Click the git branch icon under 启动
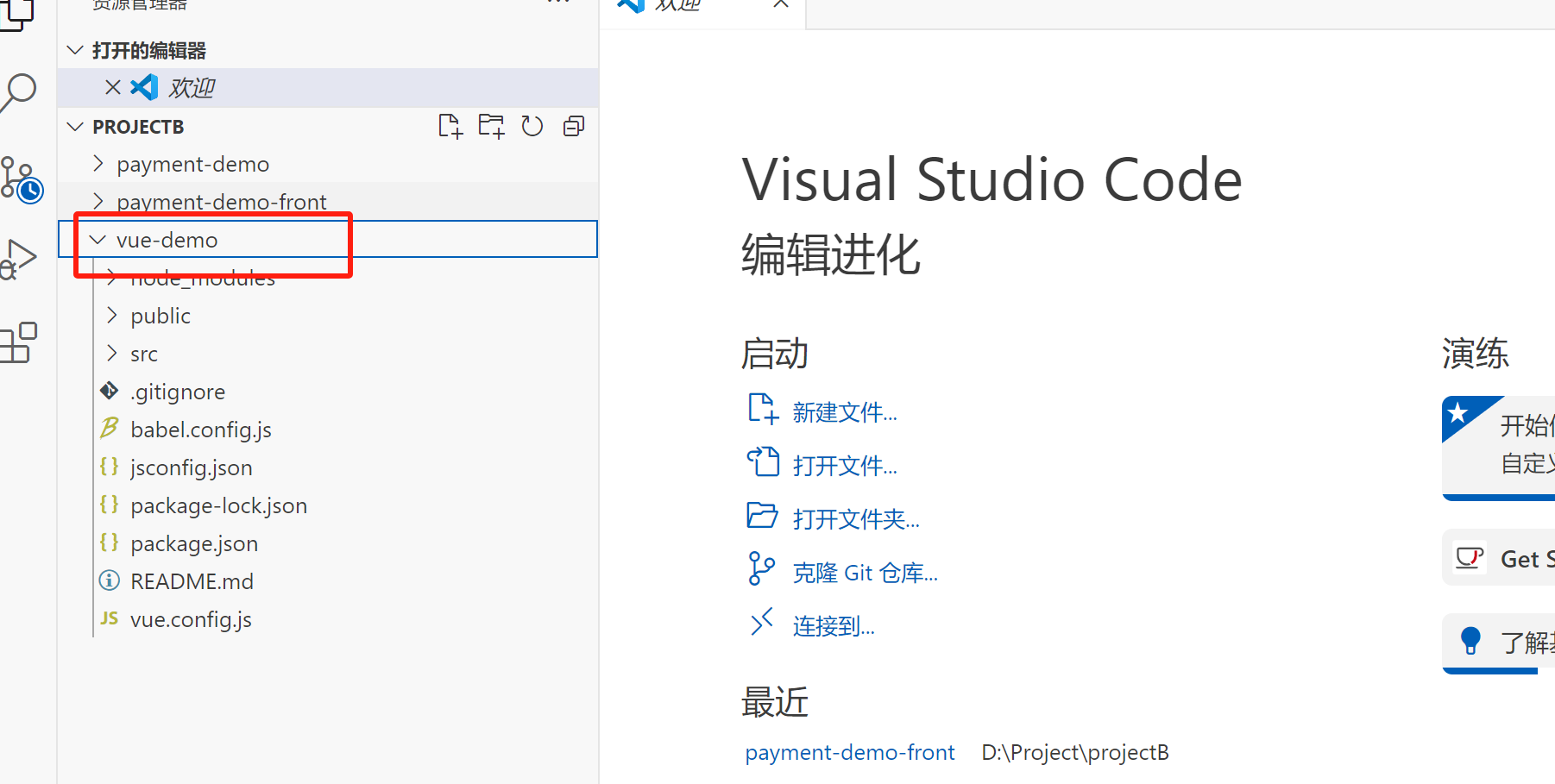1555x784 pixels. [761, 569]
